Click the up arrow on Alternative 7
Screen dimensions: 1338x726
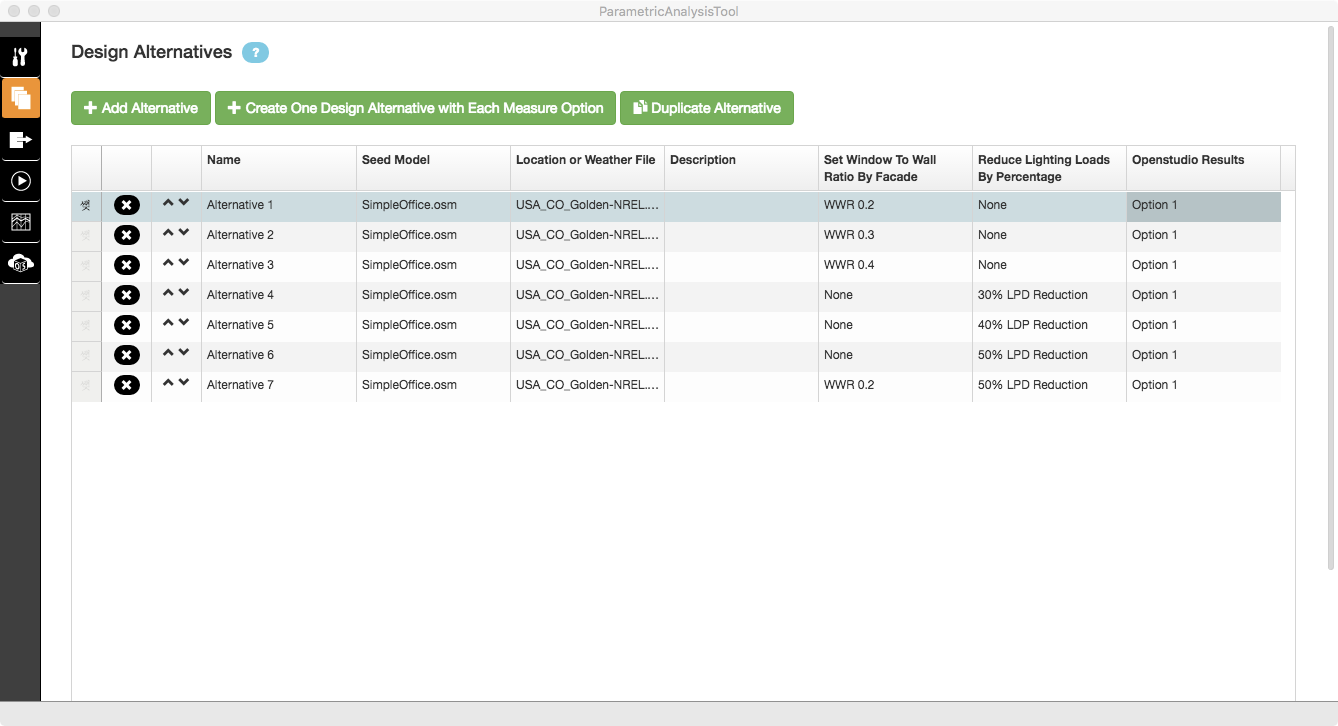[x=168, y=383]
